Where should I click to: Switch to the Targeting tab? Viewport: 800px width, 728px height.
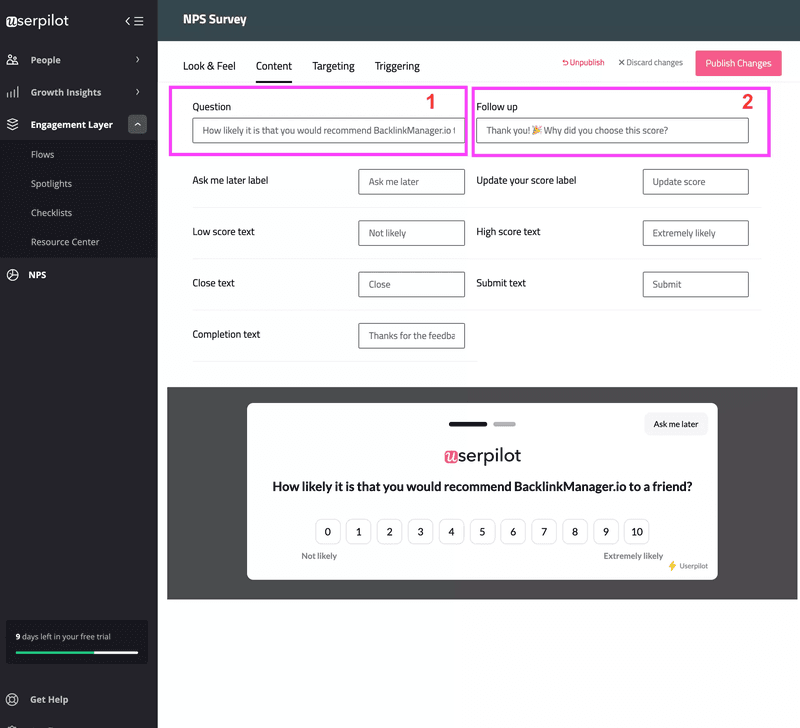pos(333,66)
